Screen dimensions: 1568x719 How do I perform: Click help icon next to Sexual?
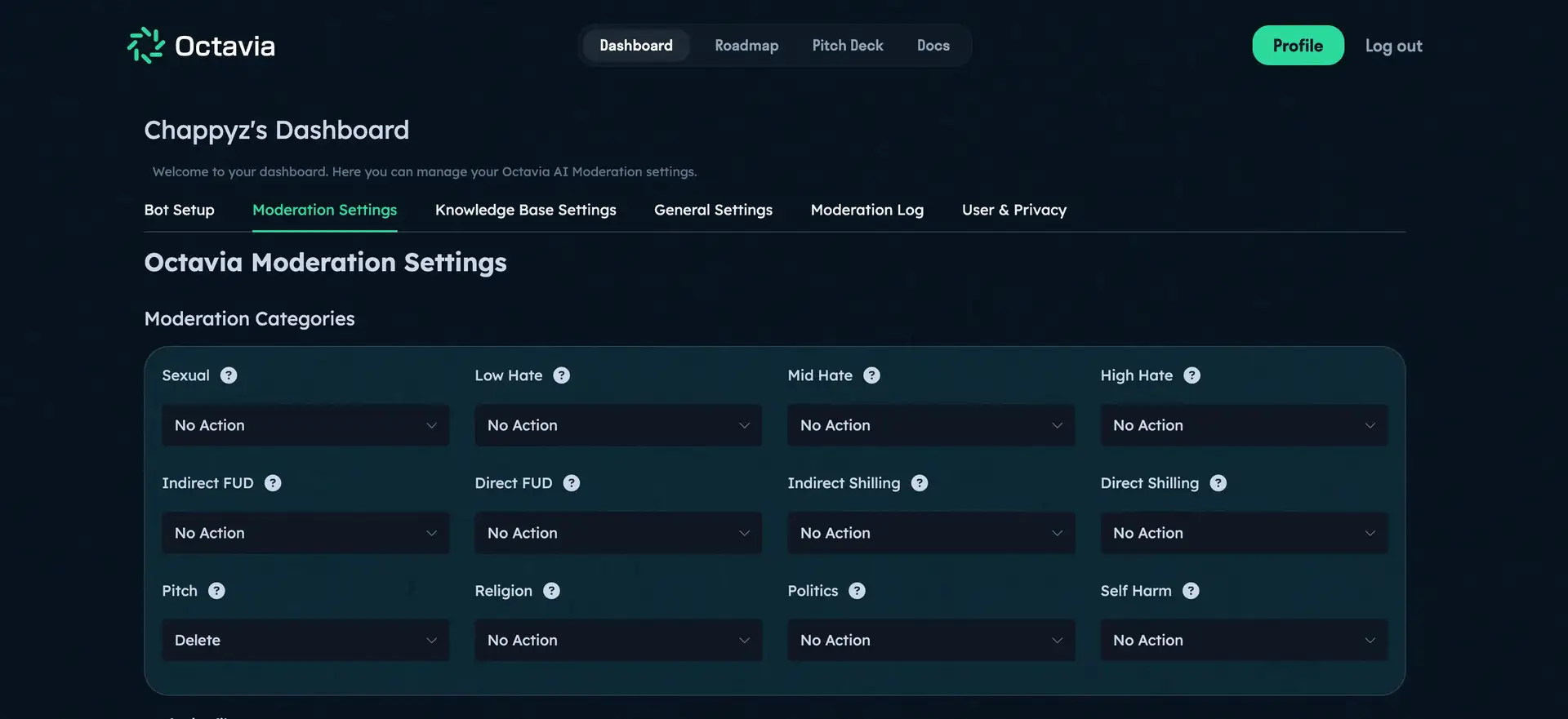coord(229,375)
